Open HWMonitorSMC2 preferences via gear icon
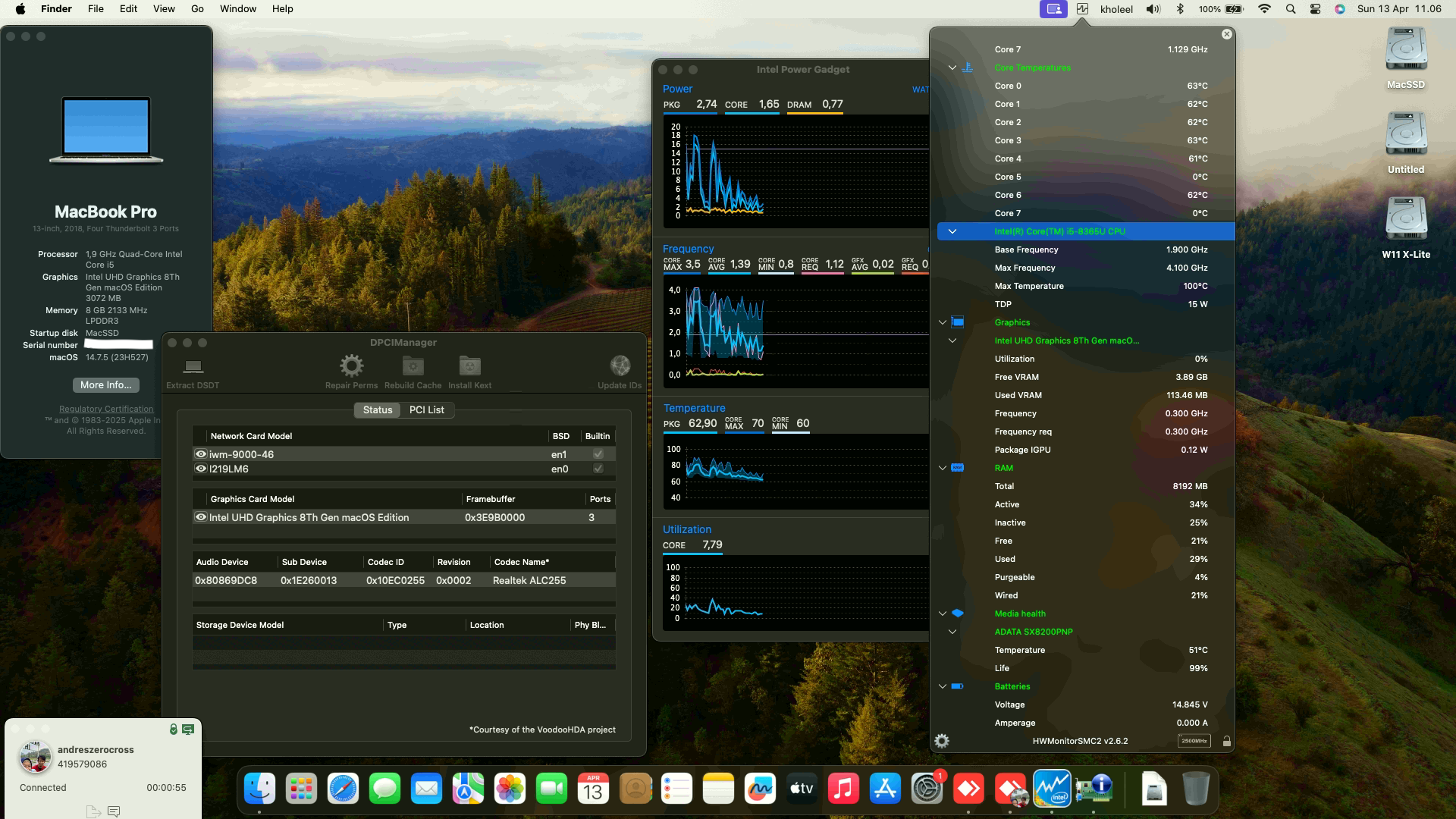This screenshot has height=819, width=1456. 942,741
